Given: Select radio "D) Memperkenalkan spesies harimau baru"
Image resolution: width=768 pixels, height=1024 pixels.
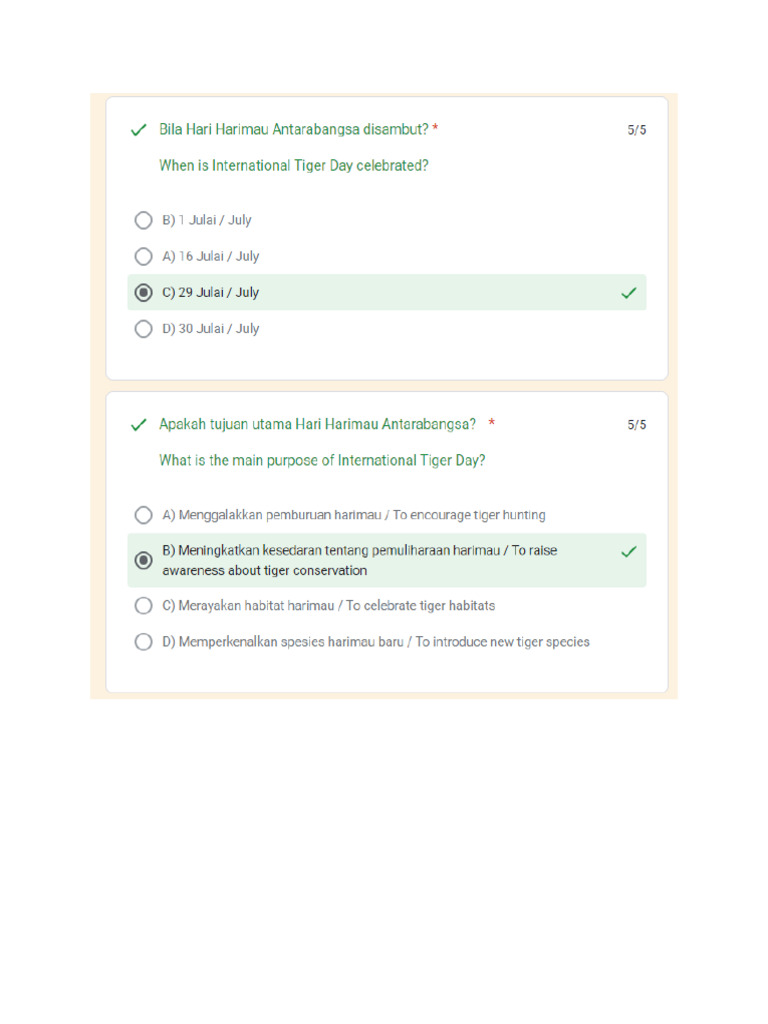Looking at the screenshot, I should (x=144, y=642).
